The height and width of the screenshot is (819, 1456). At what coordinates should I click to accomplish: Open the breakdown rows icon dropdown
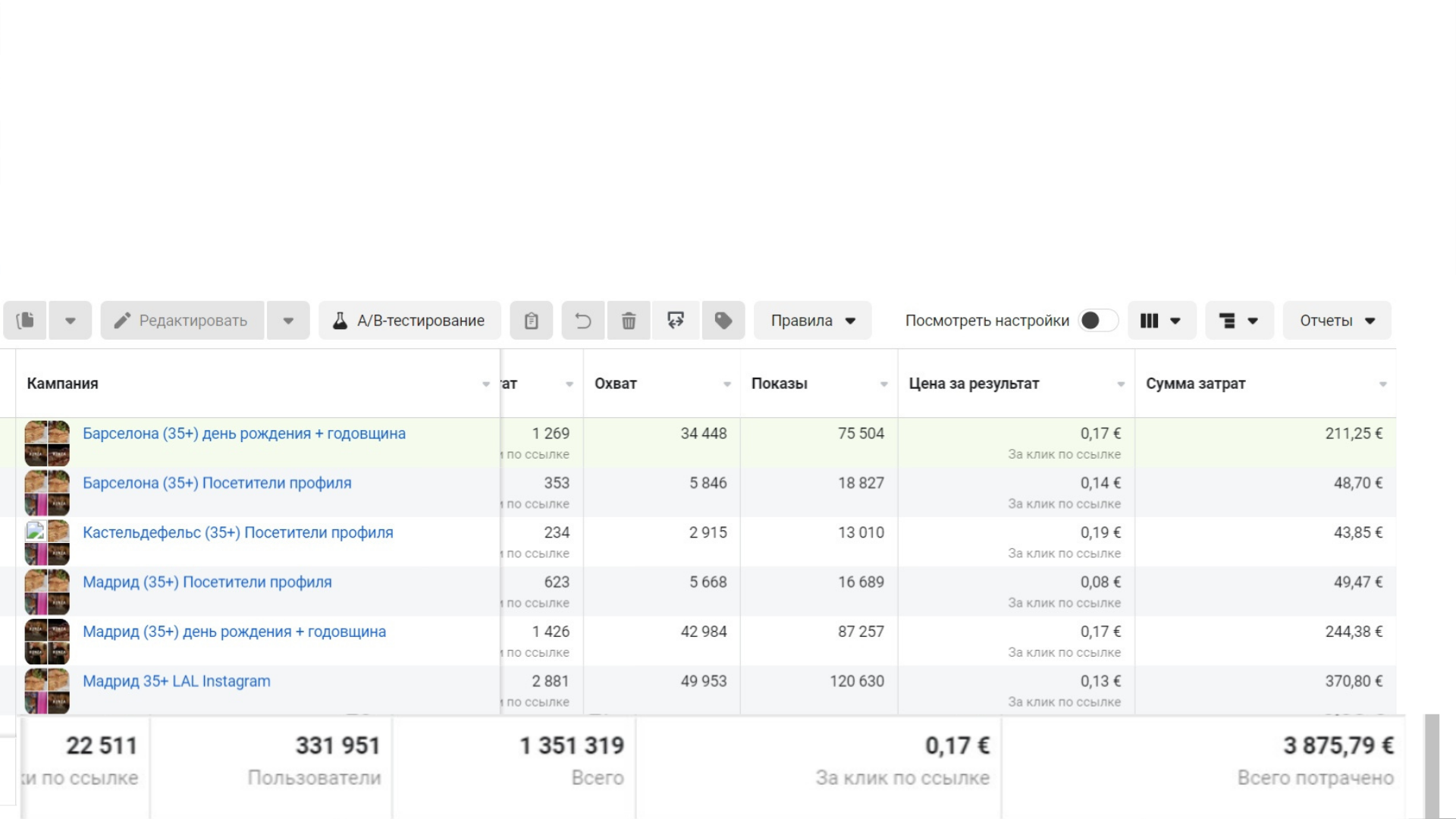pyautogui.click(x=1238, y=321)
